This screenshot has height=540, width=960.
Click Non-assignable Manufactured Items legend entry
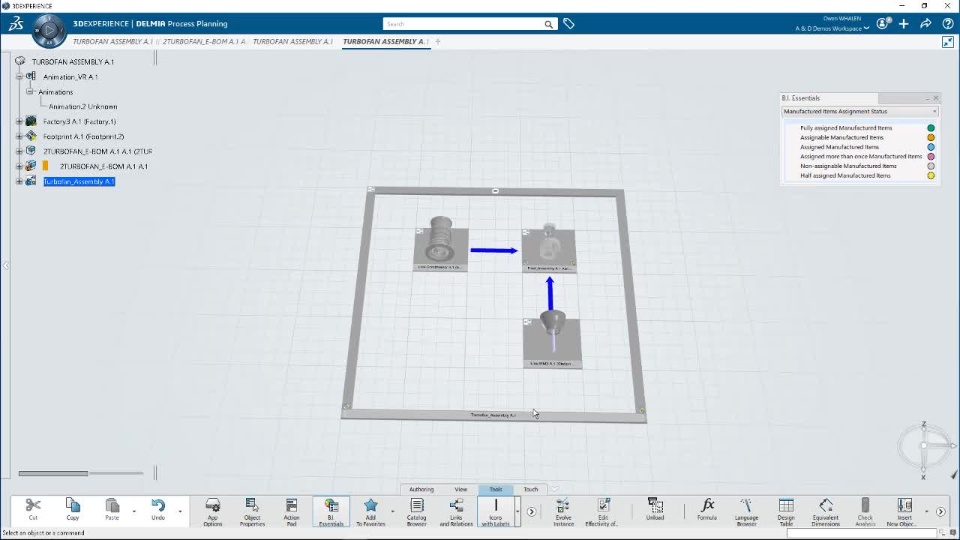click(x=848, y=166)
